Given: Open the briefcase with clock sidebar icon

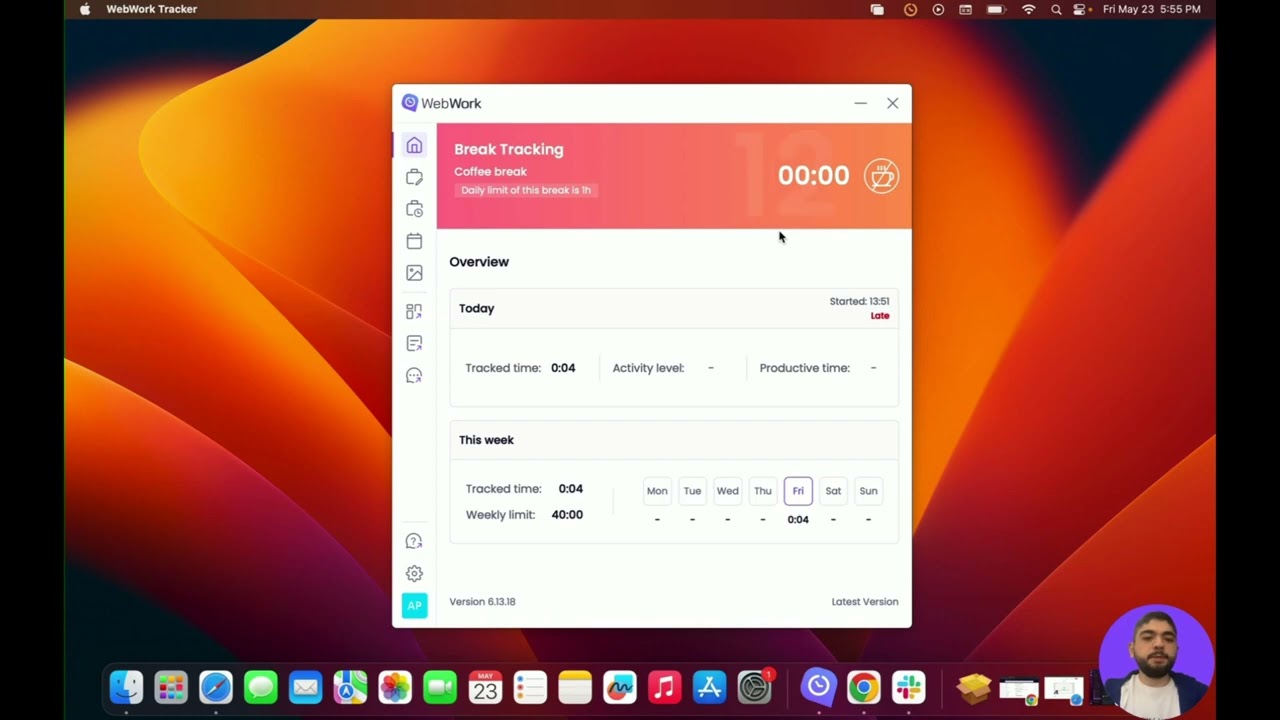Looking at the screenshot, I should pyautogui.click(x=414, y=209).
